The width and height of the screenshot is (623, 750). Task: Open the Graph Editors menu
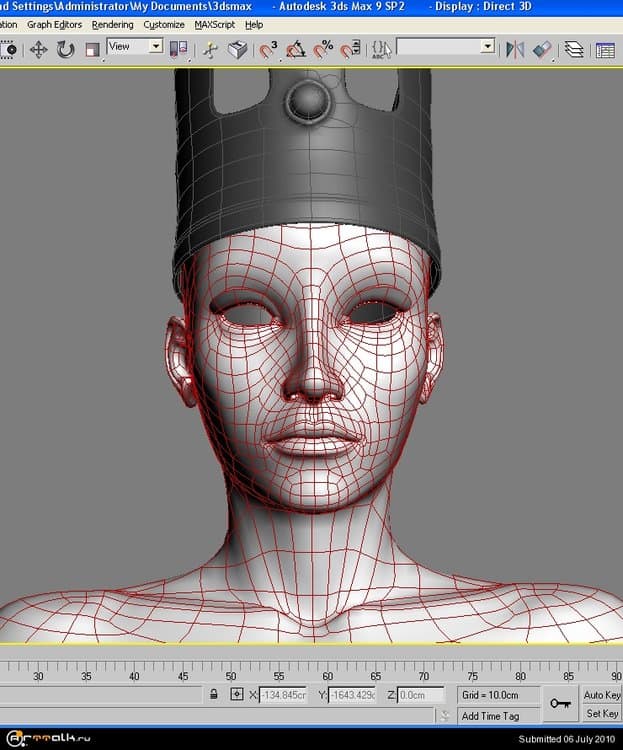pos(55,24)
